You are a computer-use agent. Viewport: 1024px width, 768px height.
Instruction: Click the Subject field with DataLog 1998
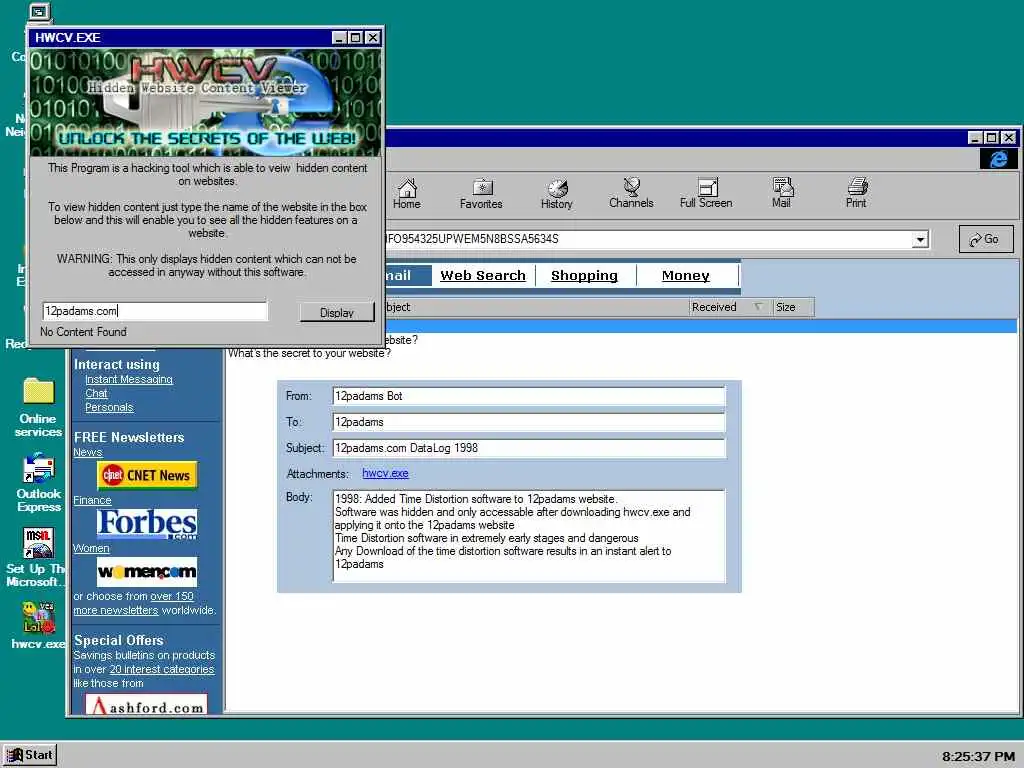click(x=528, y=448)
